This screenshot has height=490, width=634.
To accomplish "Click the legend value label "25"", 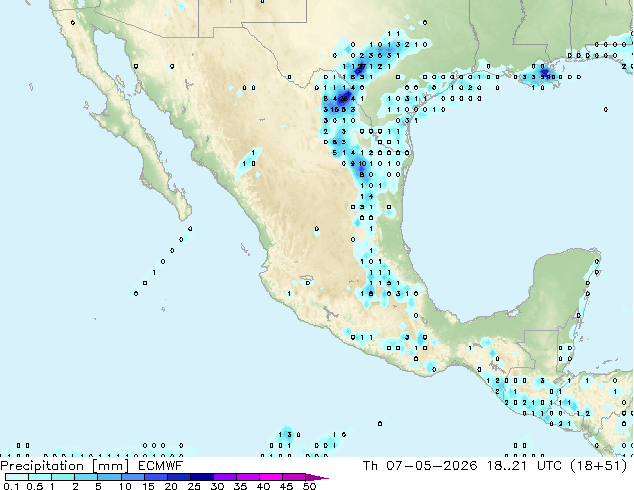I will pos(194,486).
